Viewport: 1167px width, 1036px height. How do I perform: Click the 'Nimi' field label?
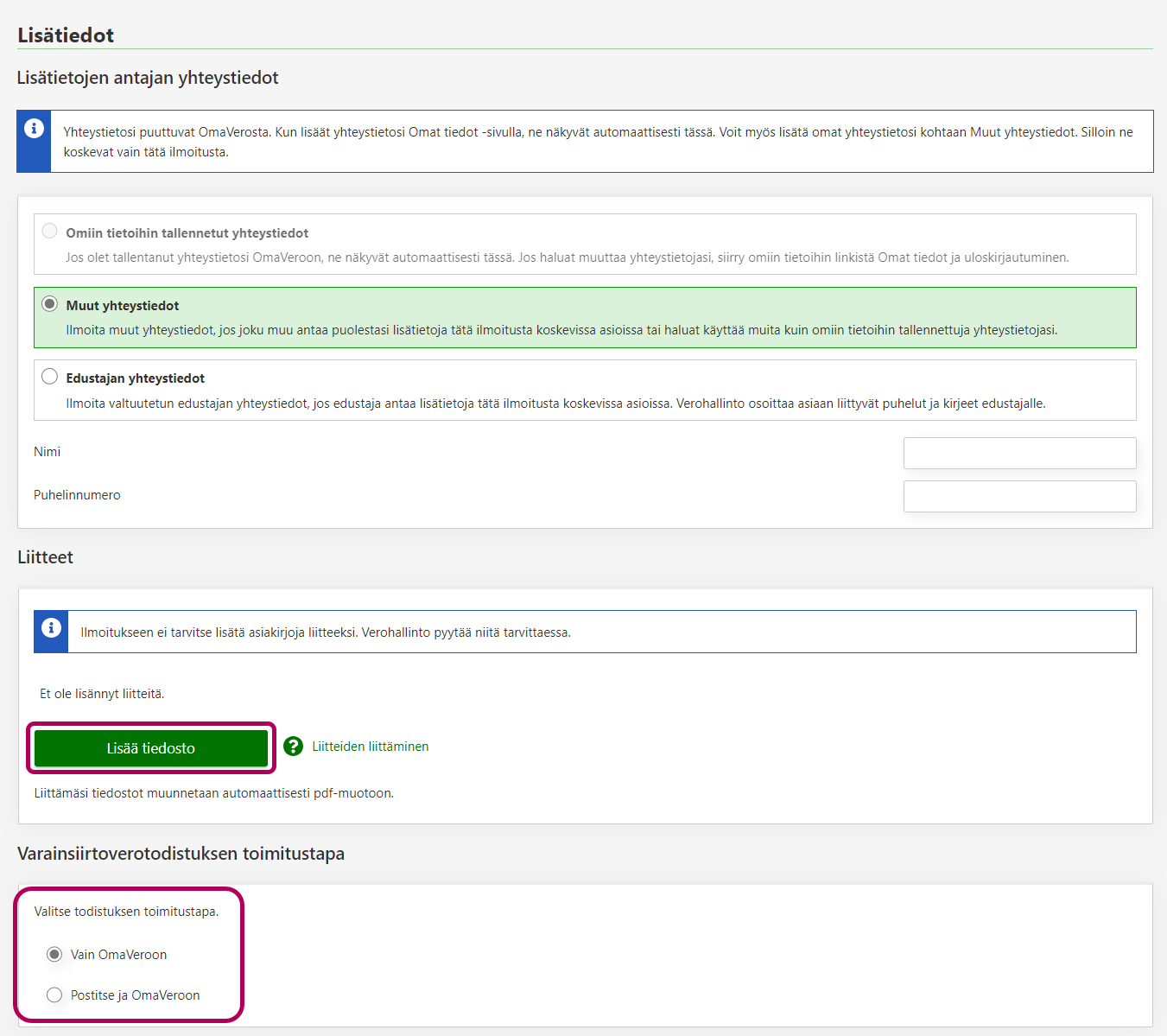click(48, 452)
